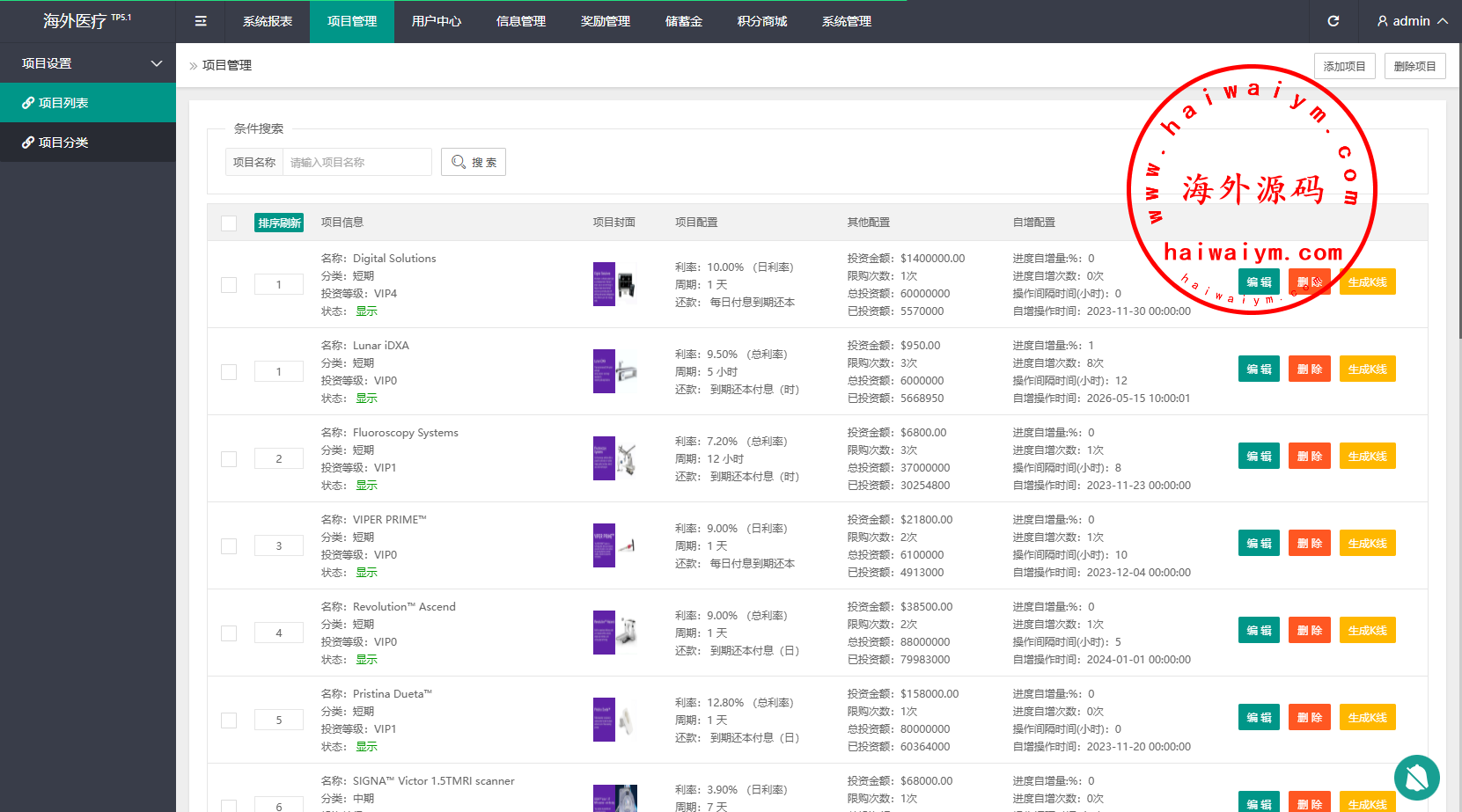Click 编辑 for VIPER PRIME row
This screenshot has width=1462, height=812.
[x=1259, y=544]
